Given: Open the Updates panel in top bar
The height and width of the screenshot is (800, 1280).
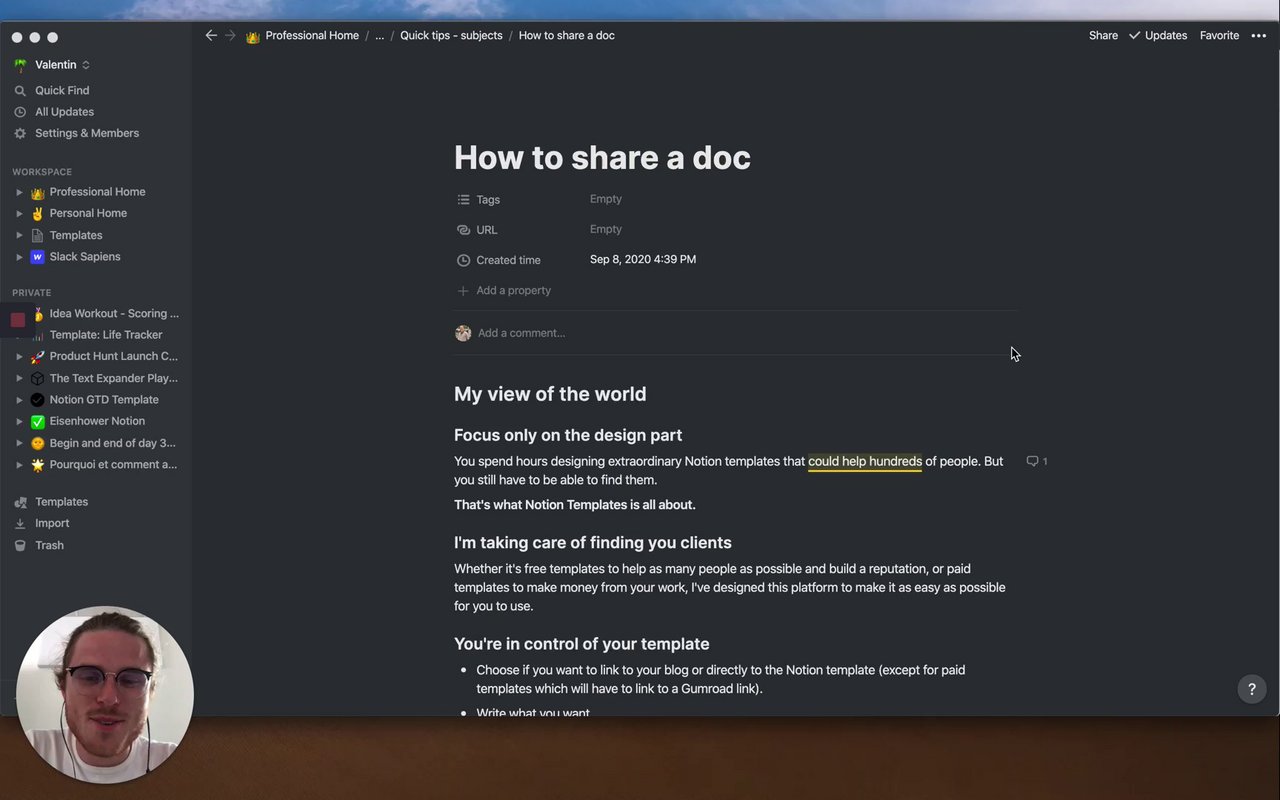Looking at the screenshot, I should [x=1158, y=35].
